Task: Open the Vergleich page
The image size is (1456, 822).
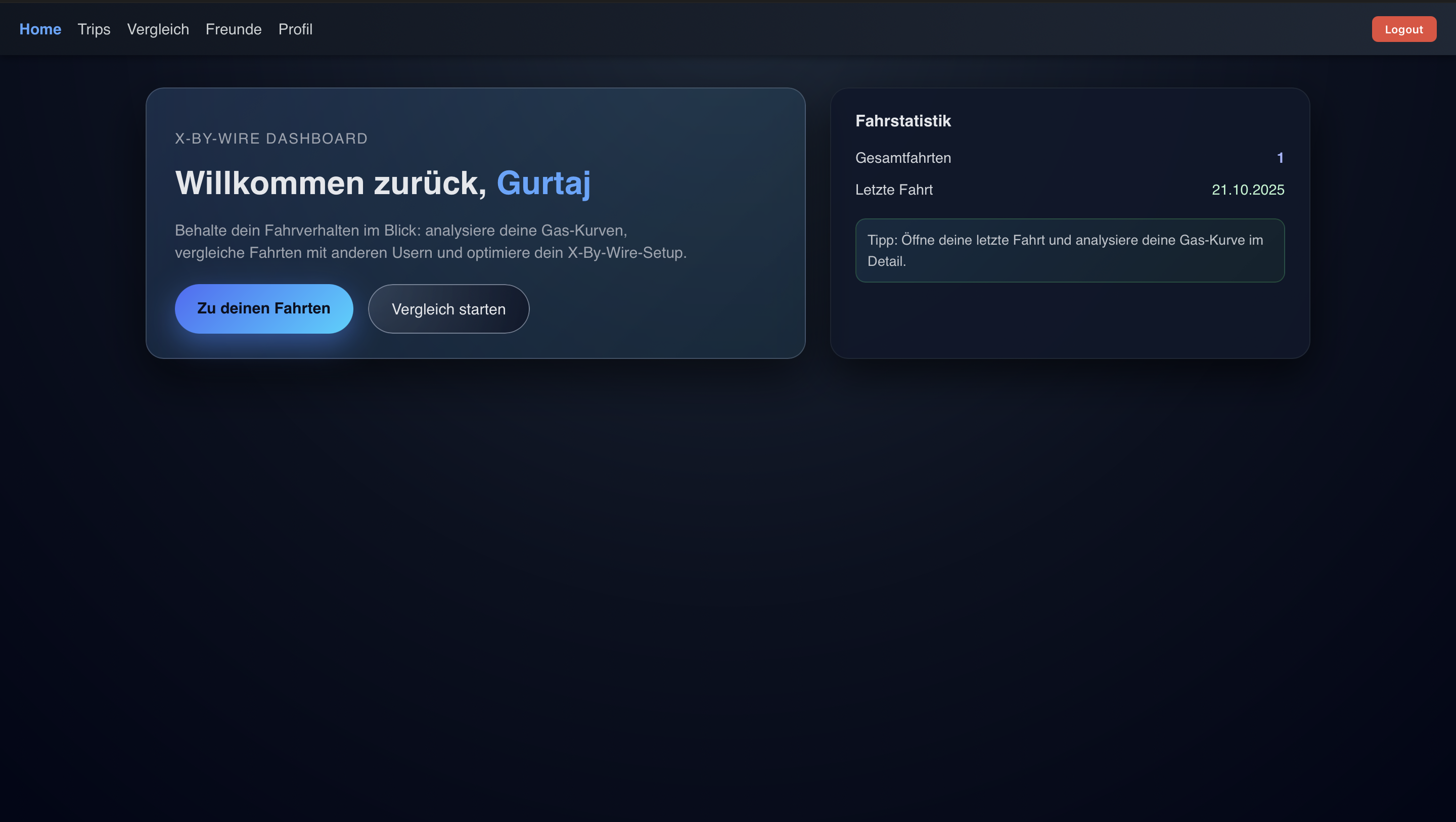Action: click(158, 29)
